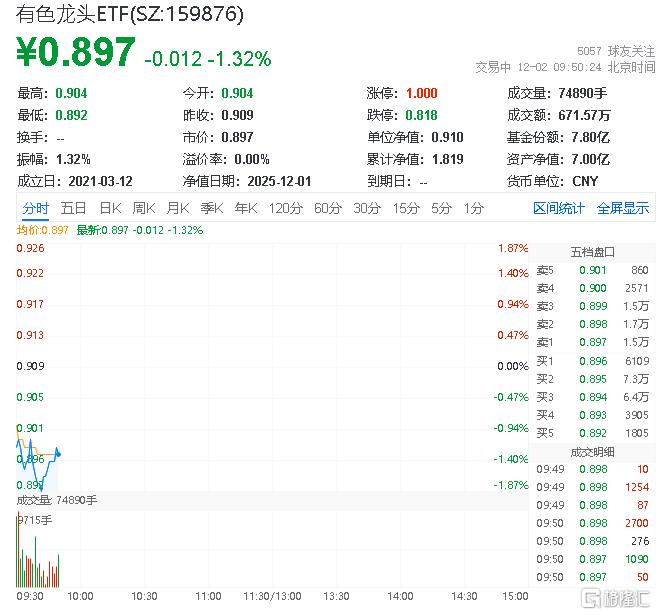This screenshot has height=615, width=656.
Task: Click the 涨停 value 1.000
Action: pos(421,93)
